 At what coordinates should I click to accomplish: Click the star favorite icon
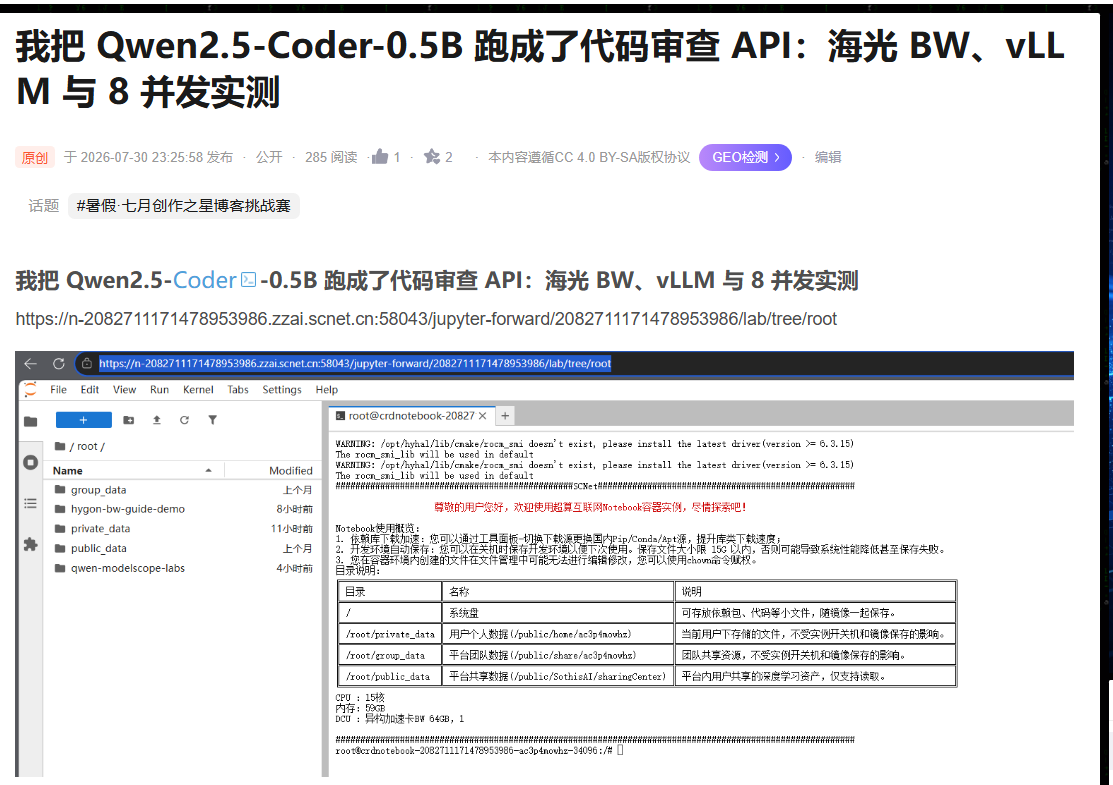pos(432,157)
